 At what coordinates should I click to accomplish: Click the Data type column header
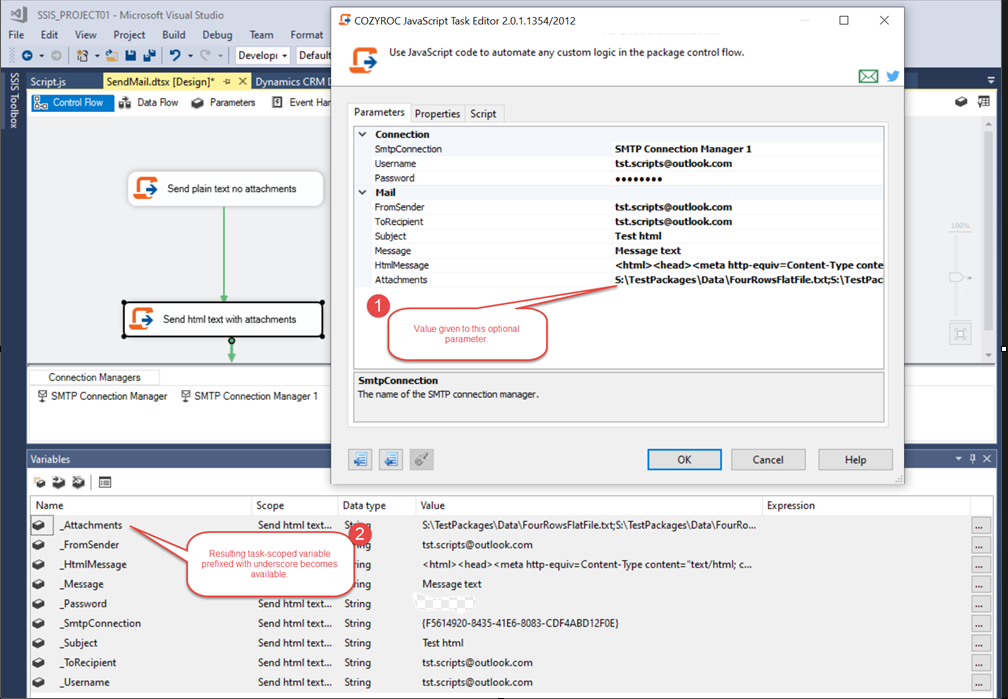[x=377, y=505]
